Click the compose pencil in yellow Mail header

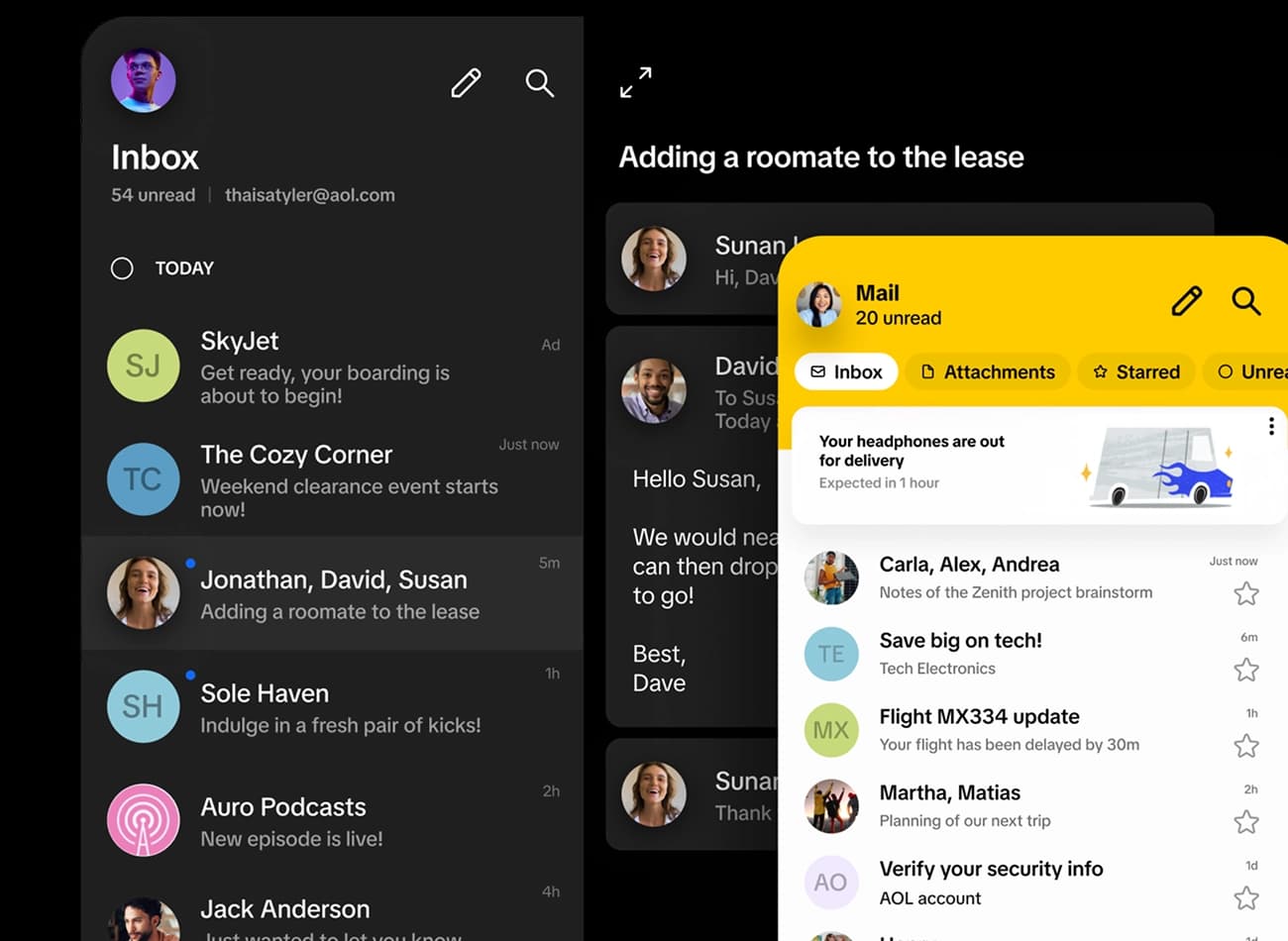tap(1186, 301)
